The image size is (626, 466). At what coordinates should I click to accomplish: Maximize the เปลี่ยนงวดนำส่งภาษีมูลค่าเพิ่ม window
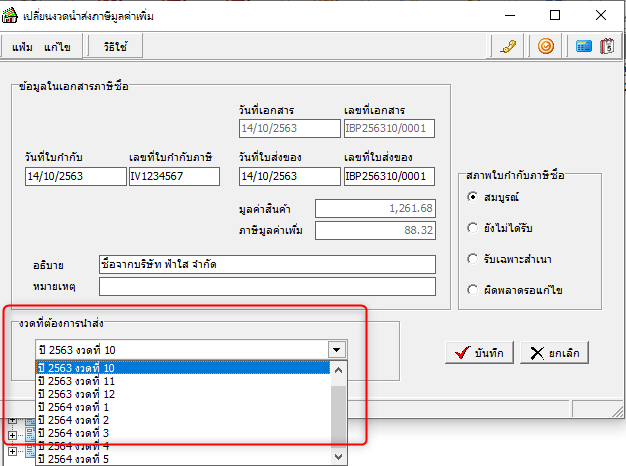pyautogui.click(x=555, y=15)
